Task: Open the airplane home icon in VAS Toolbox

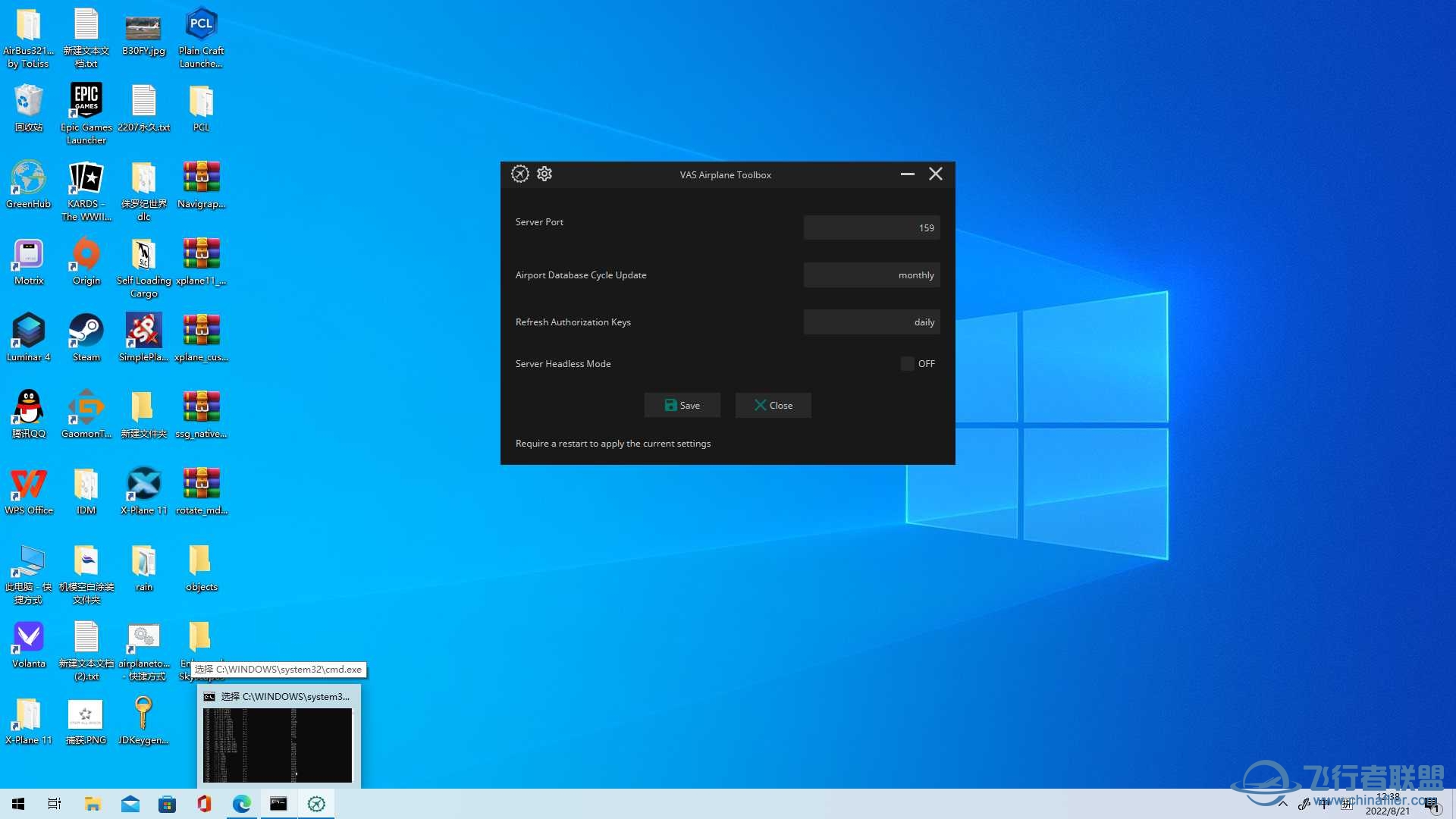Action: (x=519, y=174)
